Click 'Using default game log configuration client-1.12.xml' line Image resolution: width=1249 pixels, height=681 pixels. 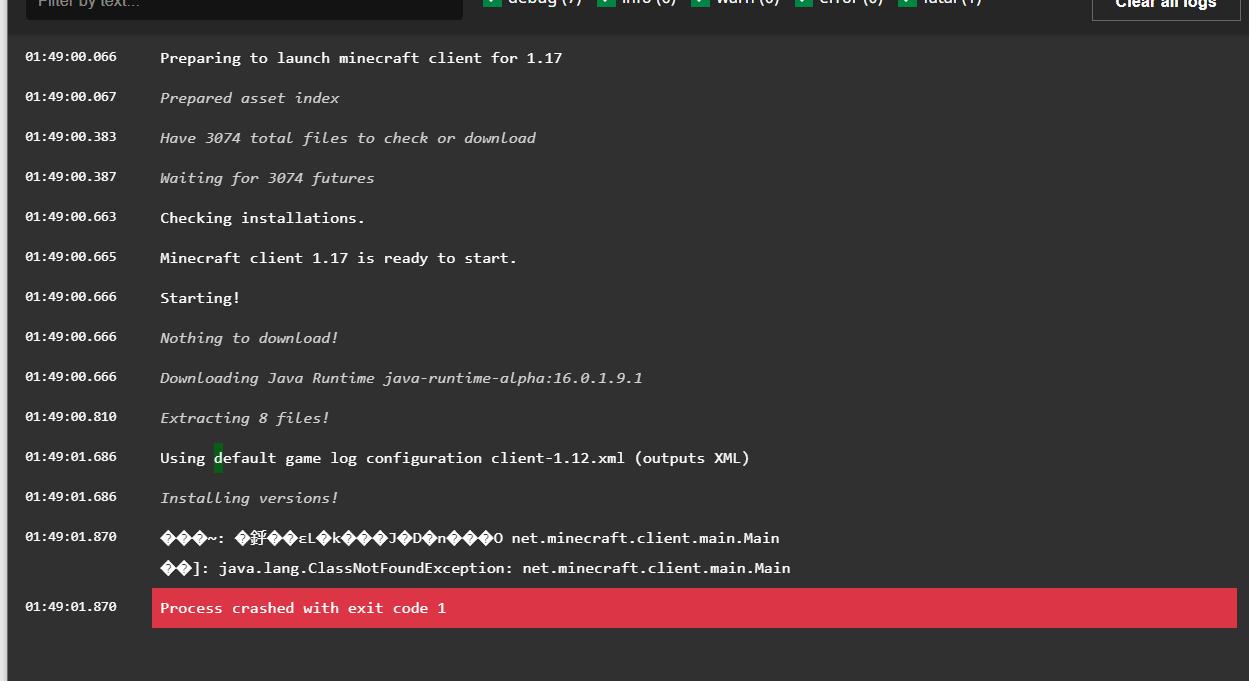[x=455, y=458]
